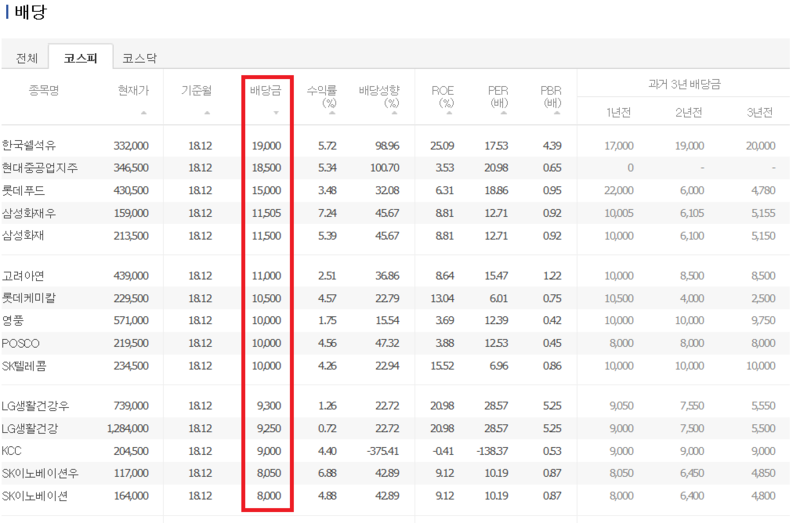Open the SK이노베이션 stock link
Image resolution: width=800 pixels, height=523 pixels.
coord(35,496)
